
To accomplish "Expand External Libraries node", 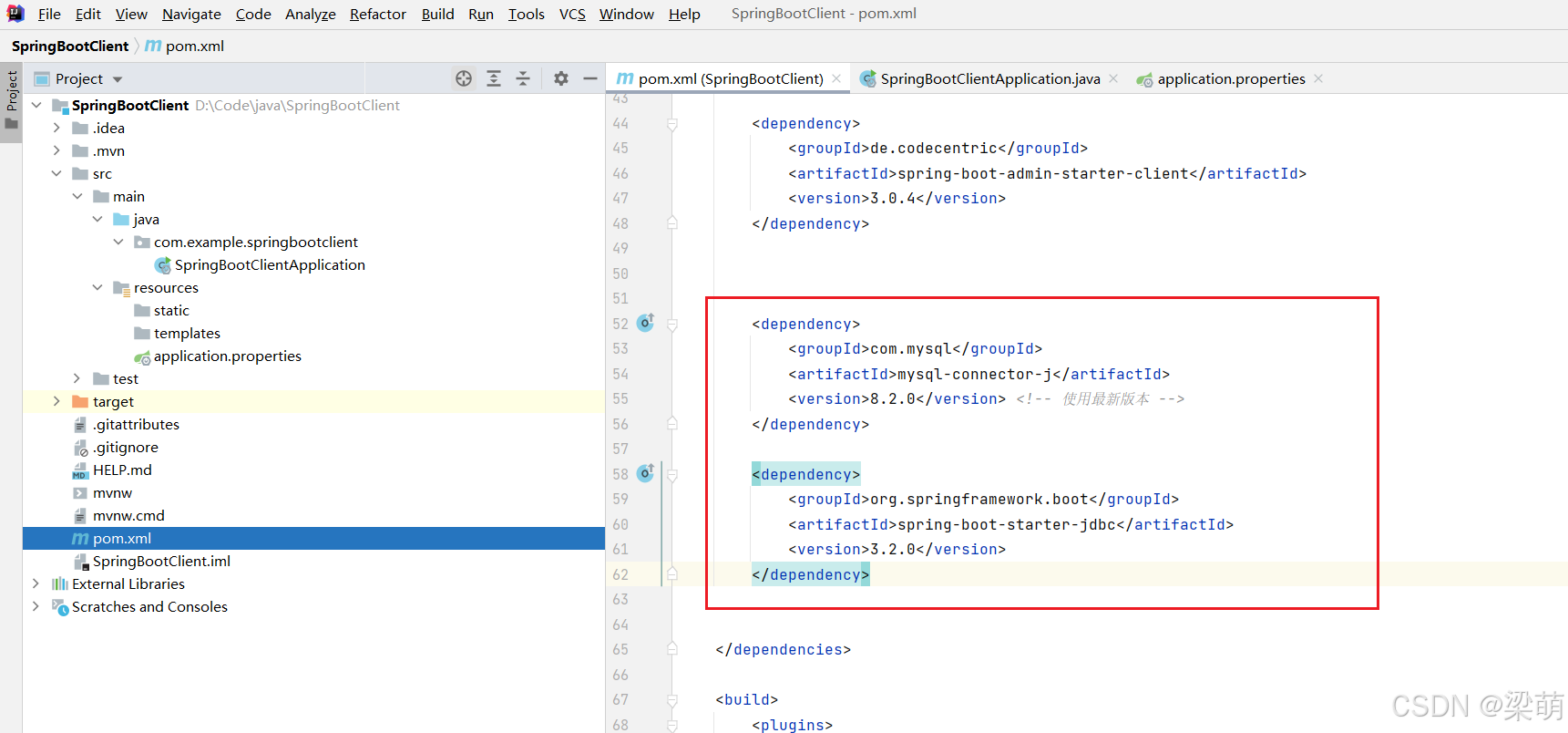I will point(36,584).
